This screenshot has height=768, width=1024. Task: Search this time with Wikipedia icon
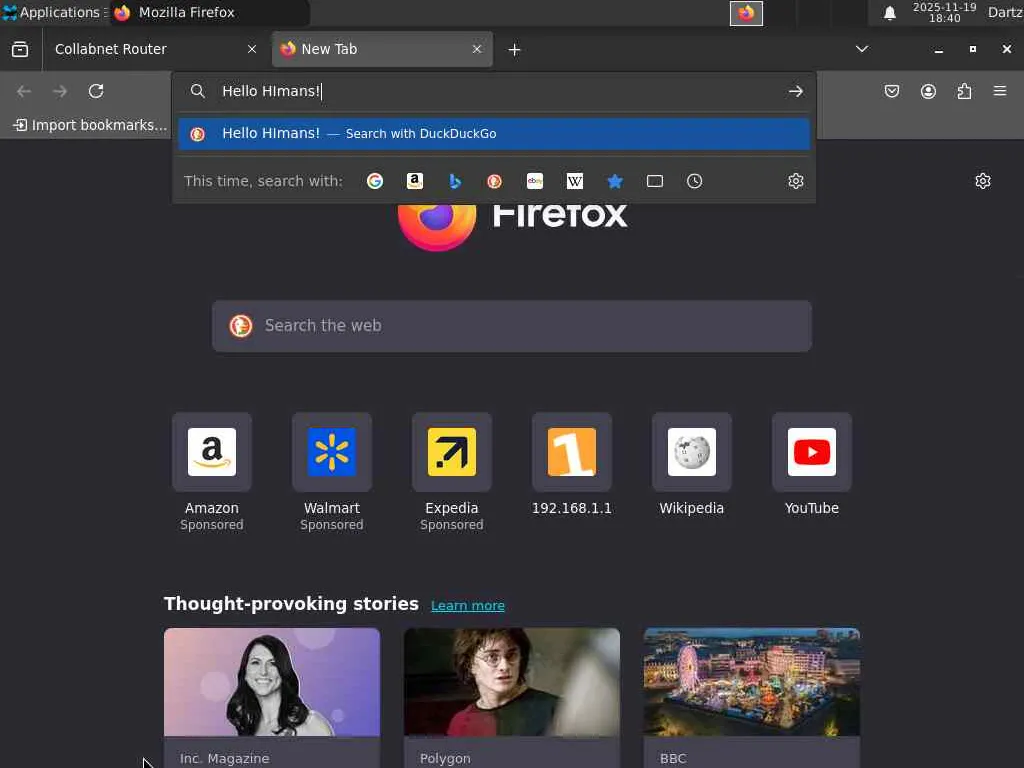[x=575, y=181]
